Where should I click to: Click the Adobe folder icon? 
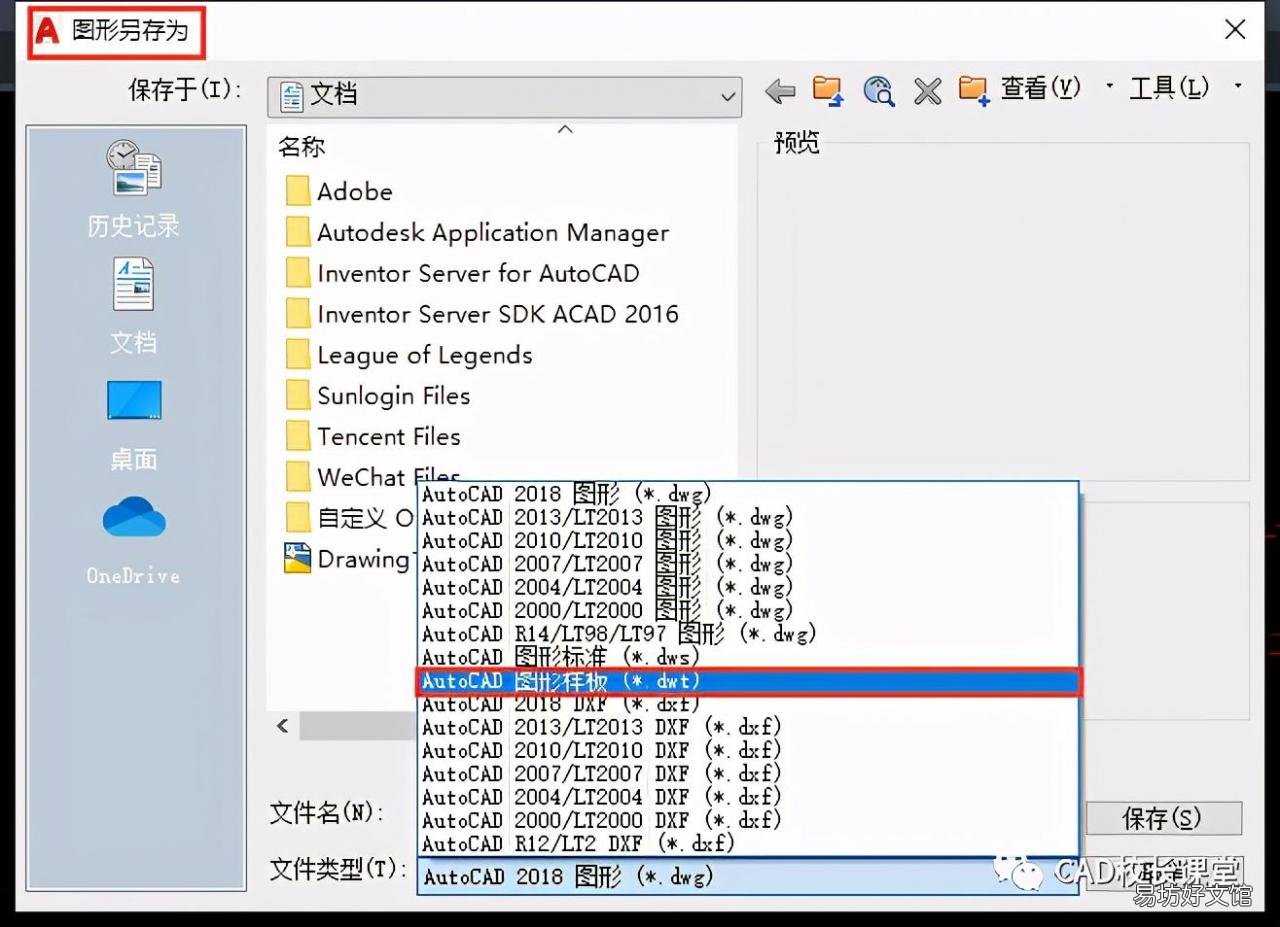click(298, 191)
